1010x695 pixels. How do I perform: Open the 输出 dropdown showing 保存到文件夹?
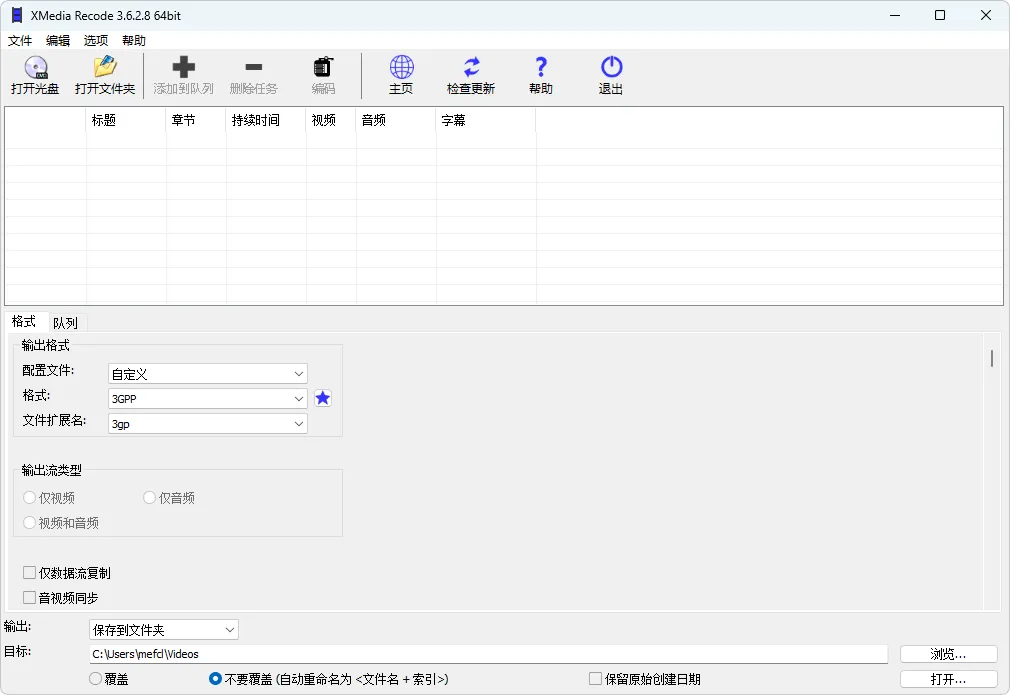(164, 629)
